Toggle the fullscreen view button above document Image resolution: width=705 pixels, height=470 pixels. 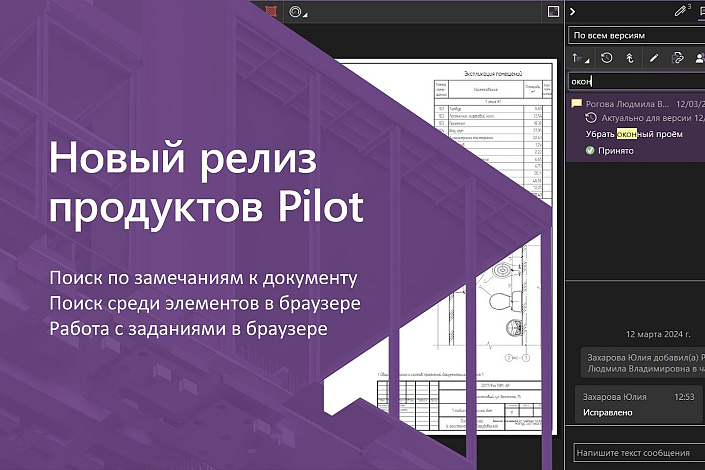(553, 11)
